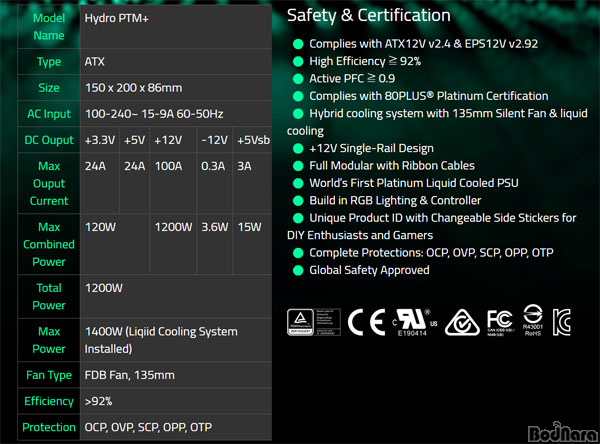Click the Global Safety Approved line
Screen dimensions: 600x444
point(369,270)
